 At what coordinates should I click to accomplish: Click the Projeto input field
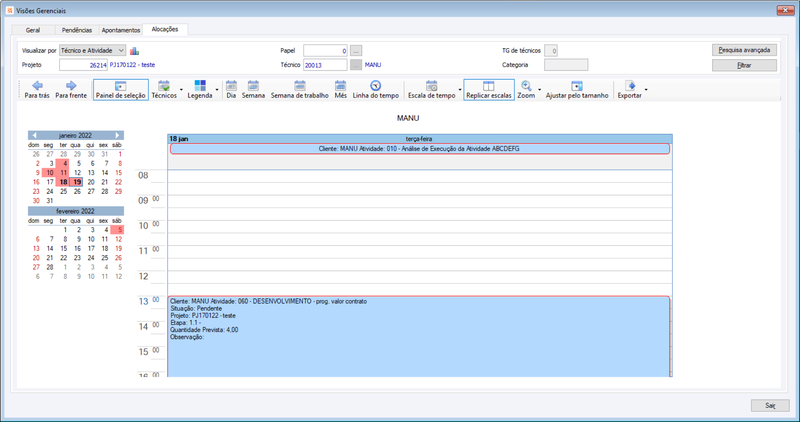pos(83,65)
